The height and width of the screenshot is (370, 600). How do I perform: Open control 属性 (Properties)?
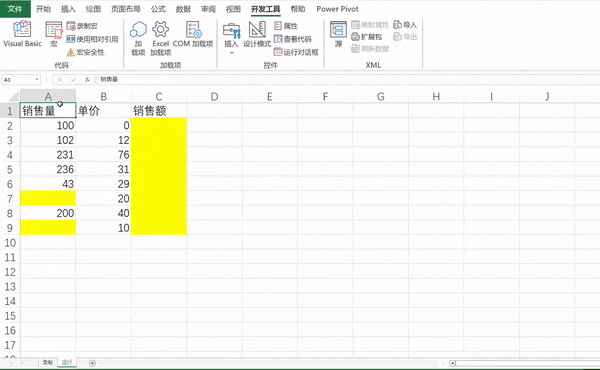[x=286, y=26]
